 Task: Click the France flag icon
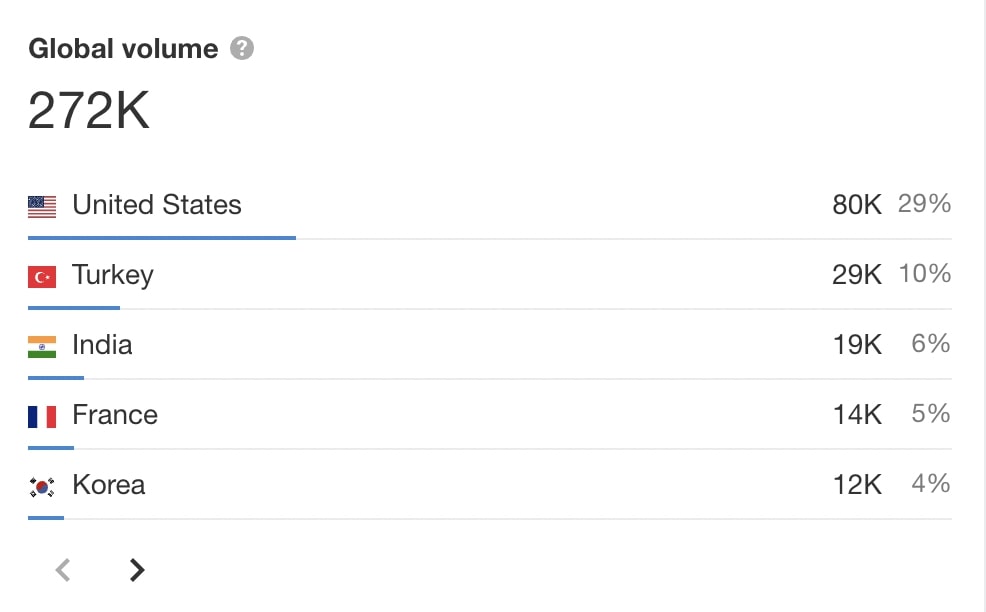point(42,416)
